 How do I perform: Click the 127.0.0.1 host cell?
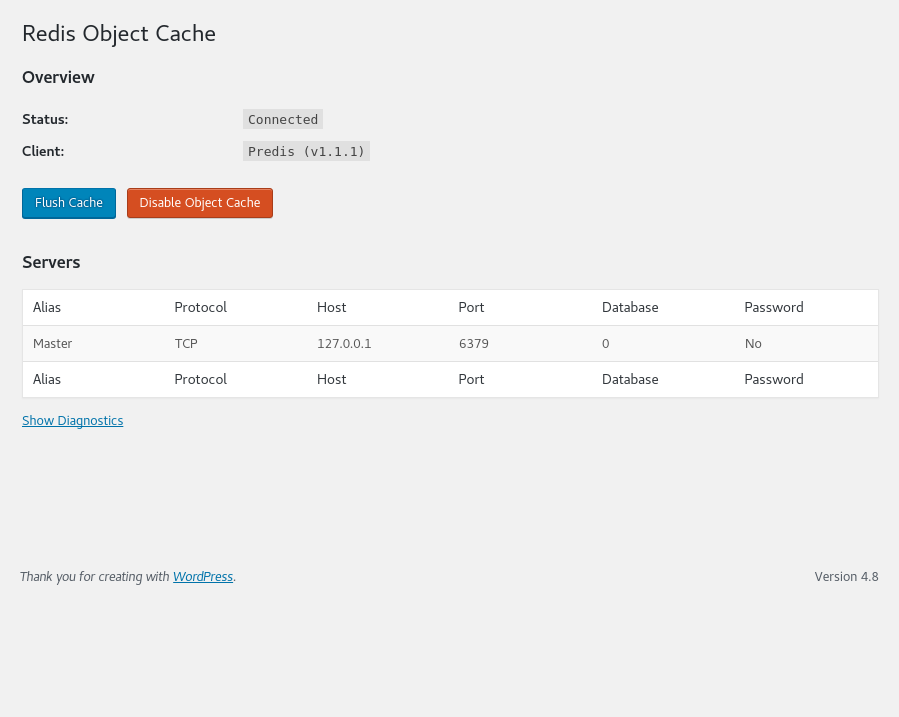(x=344, y=343)
